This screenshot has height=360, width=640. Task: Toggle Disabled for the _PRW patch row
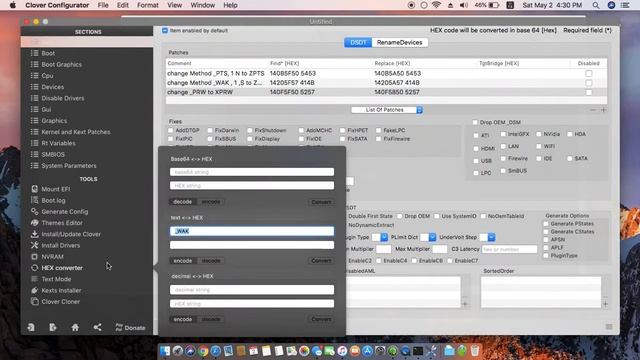589,92
